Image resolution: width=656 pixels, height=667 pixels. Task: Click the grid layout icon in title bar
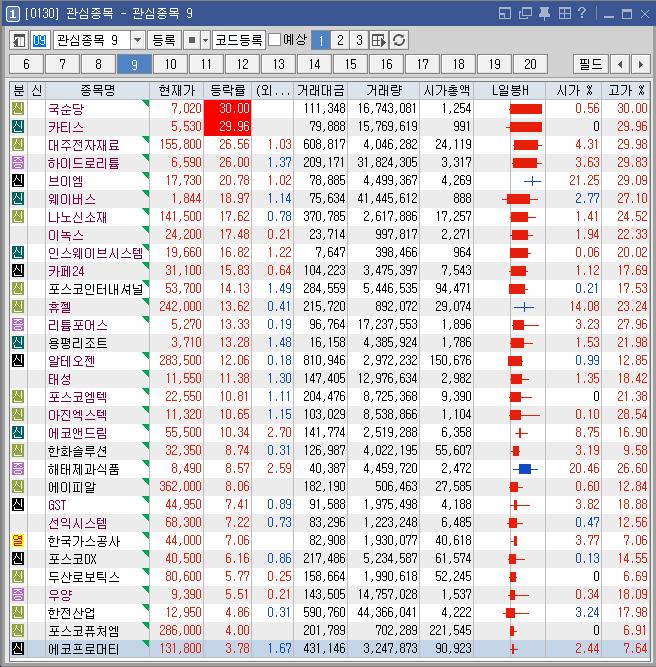[565, 14]
